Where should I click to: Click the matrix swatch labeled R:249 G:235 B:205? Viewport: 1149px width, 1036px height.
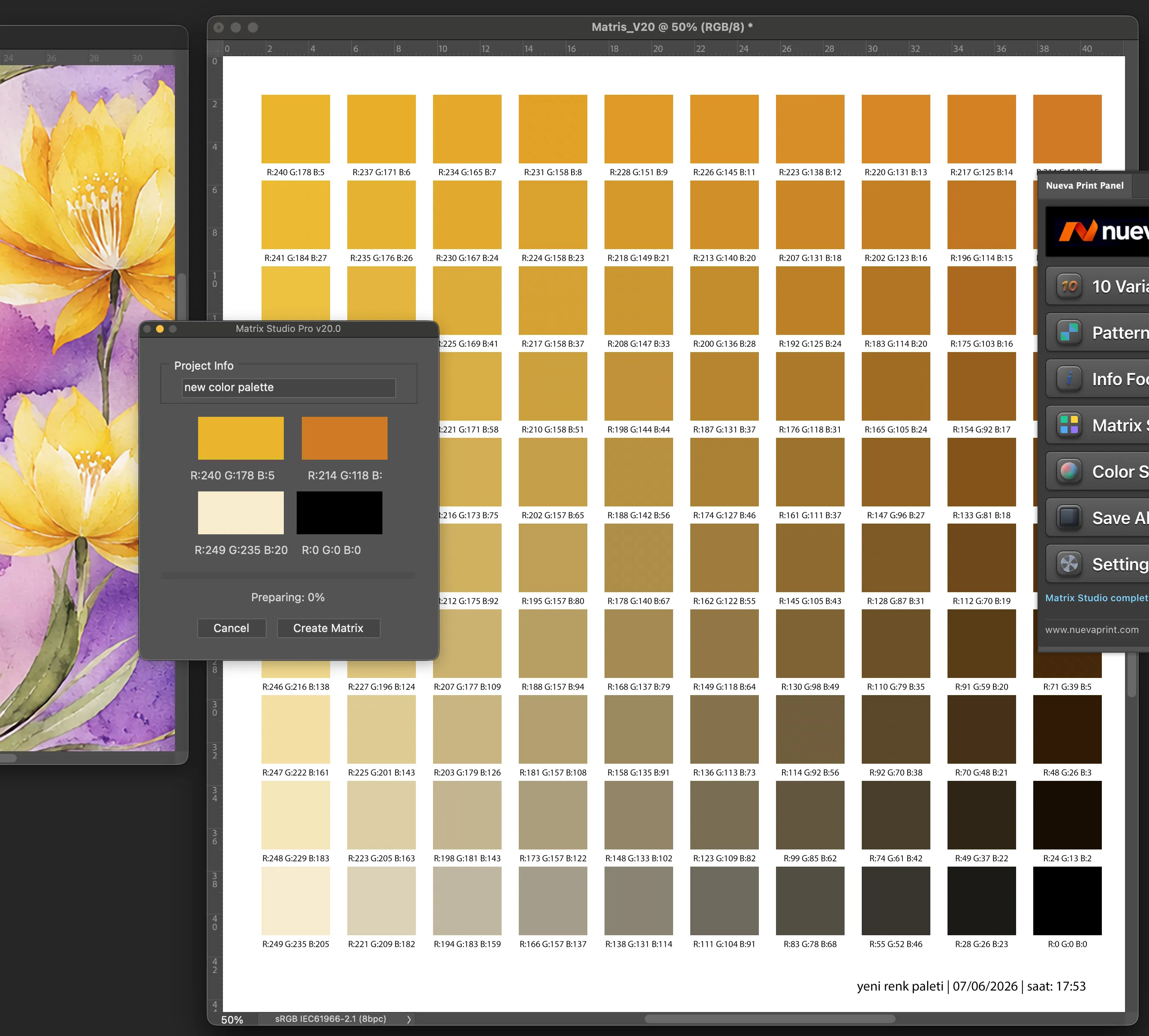pyautogui.click(x=296, y=901)
